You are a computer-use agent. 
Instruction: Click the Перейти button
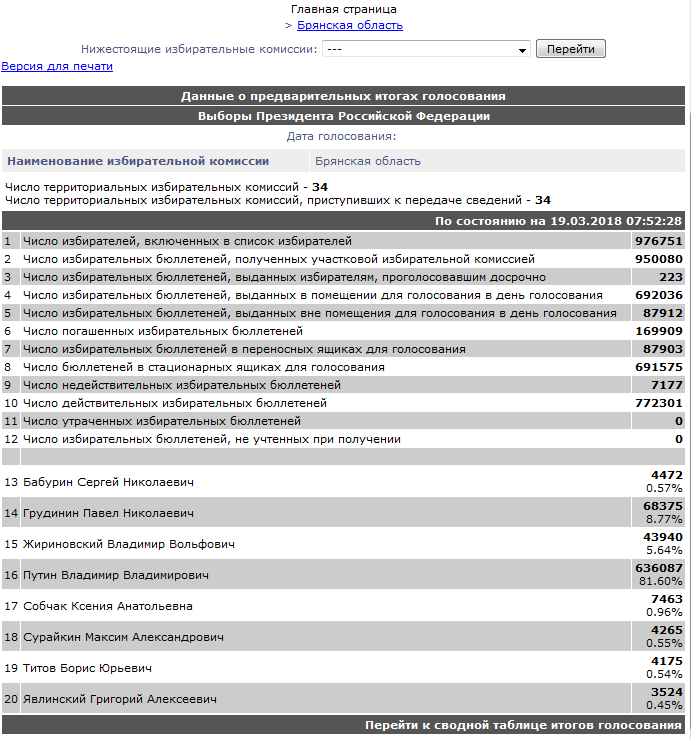571,49
